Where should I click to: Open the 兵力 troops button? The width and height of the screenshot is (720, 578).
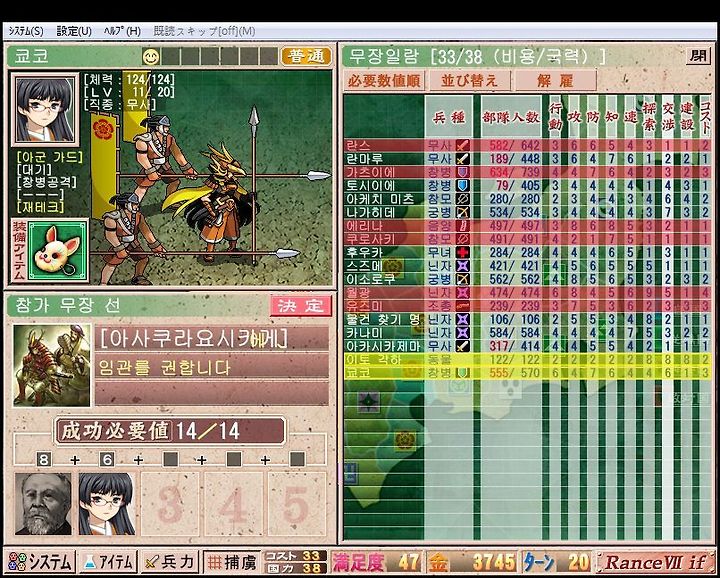(x=170, y=562)
